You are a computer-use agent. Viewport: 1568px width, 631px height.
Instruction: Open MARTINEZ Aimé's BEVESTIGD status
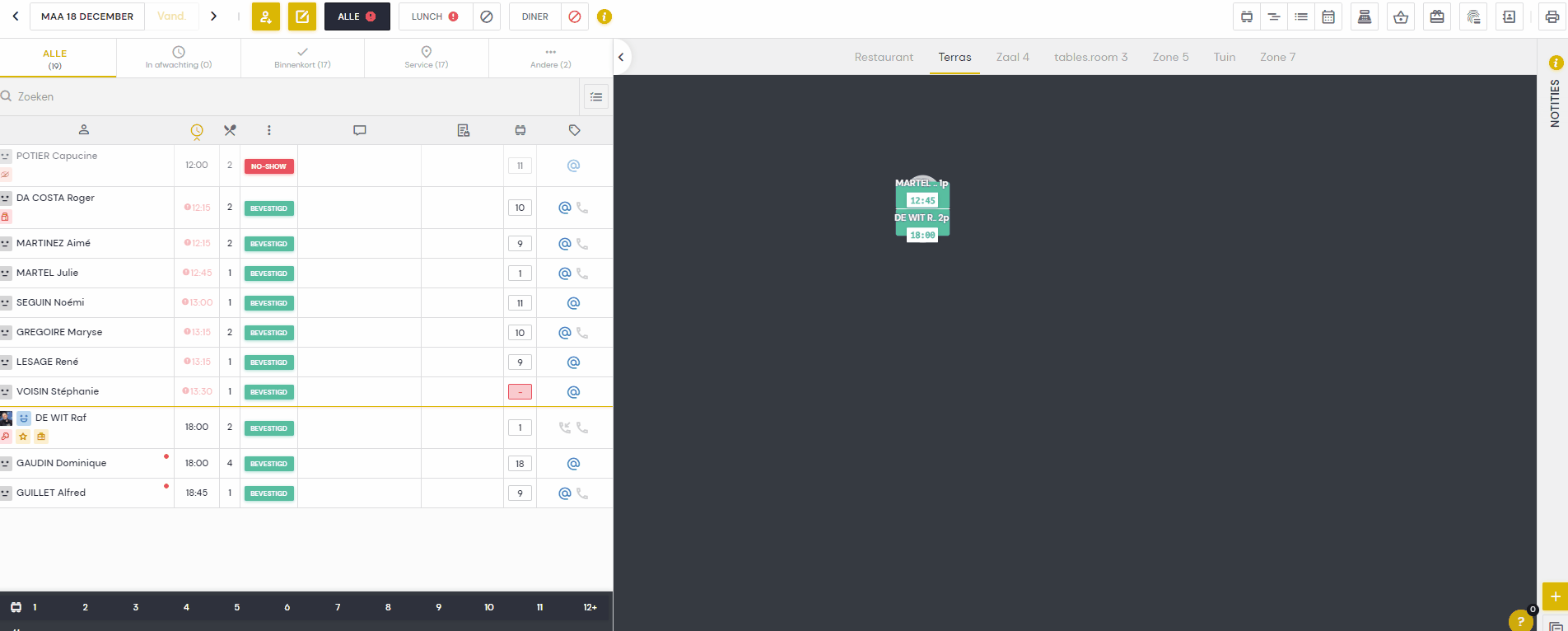269,244
